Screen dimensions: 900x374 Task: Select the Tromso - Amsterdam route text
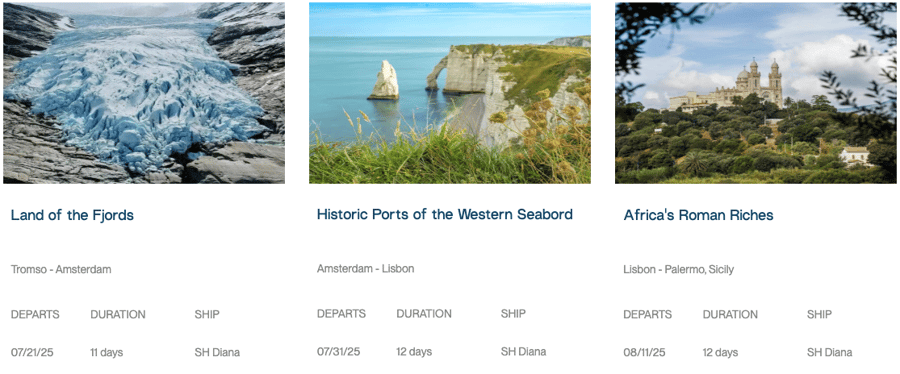61,270
